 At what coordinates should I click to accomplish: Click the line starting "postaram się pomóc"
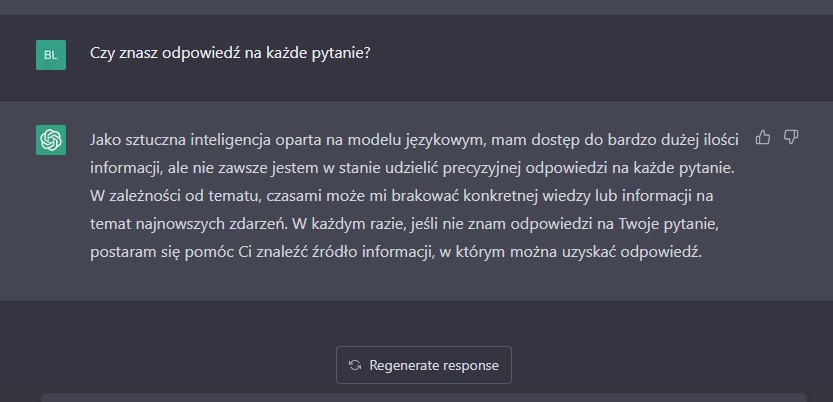[x=396, y=251]
